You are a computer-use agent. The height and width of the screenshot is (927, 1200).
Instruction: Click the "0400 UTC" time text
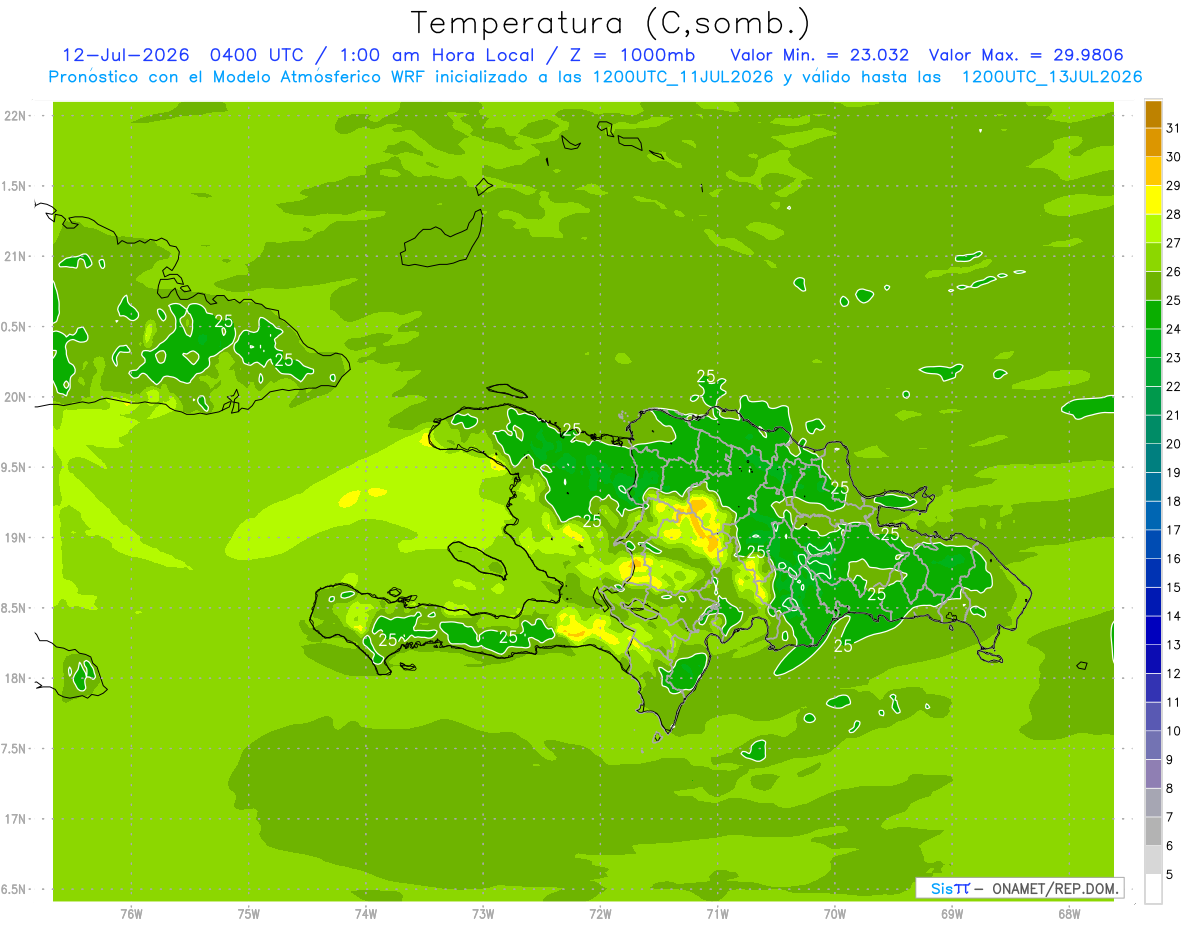[258, 55]
